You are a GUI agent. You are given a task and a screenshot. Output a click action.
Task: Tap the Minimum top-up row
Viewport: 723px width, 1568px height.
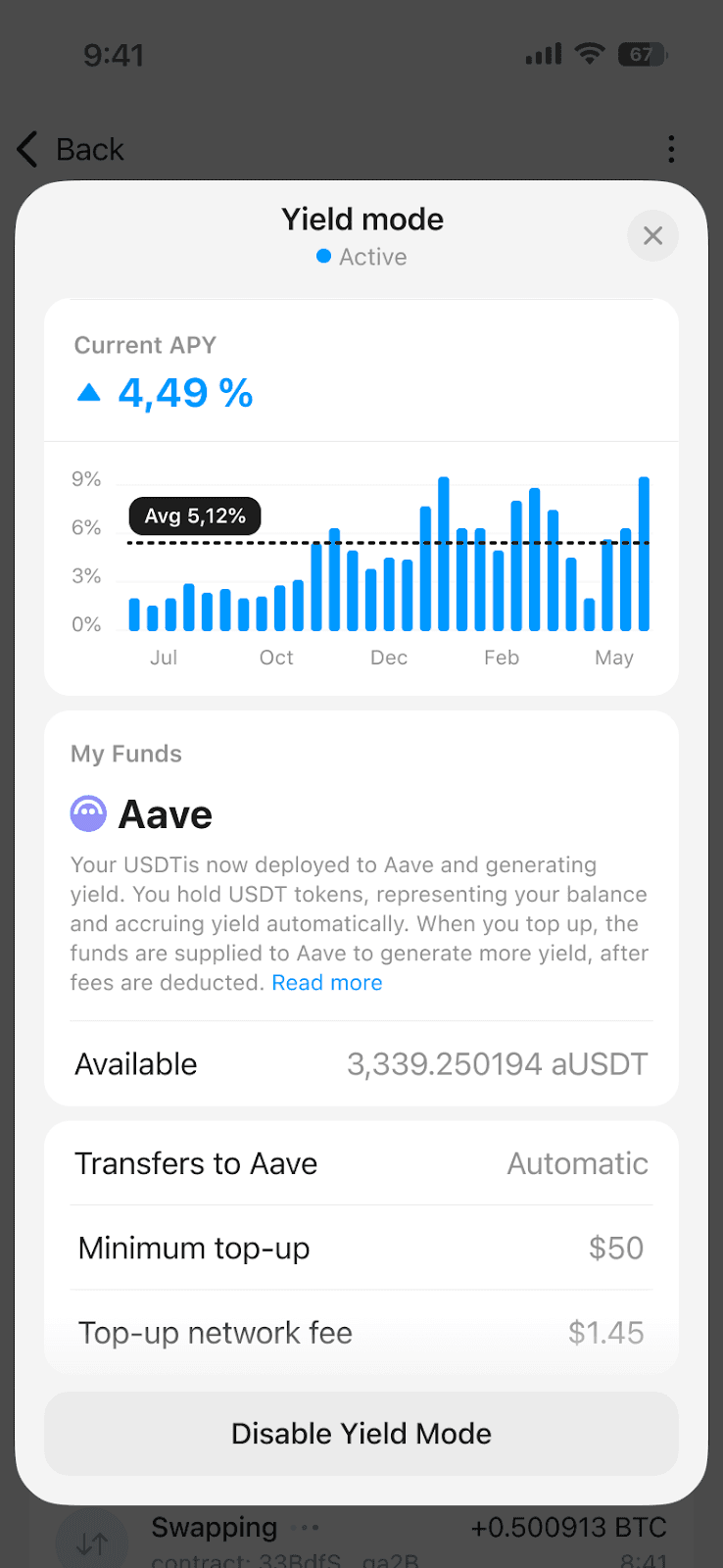pos(361,1248)
